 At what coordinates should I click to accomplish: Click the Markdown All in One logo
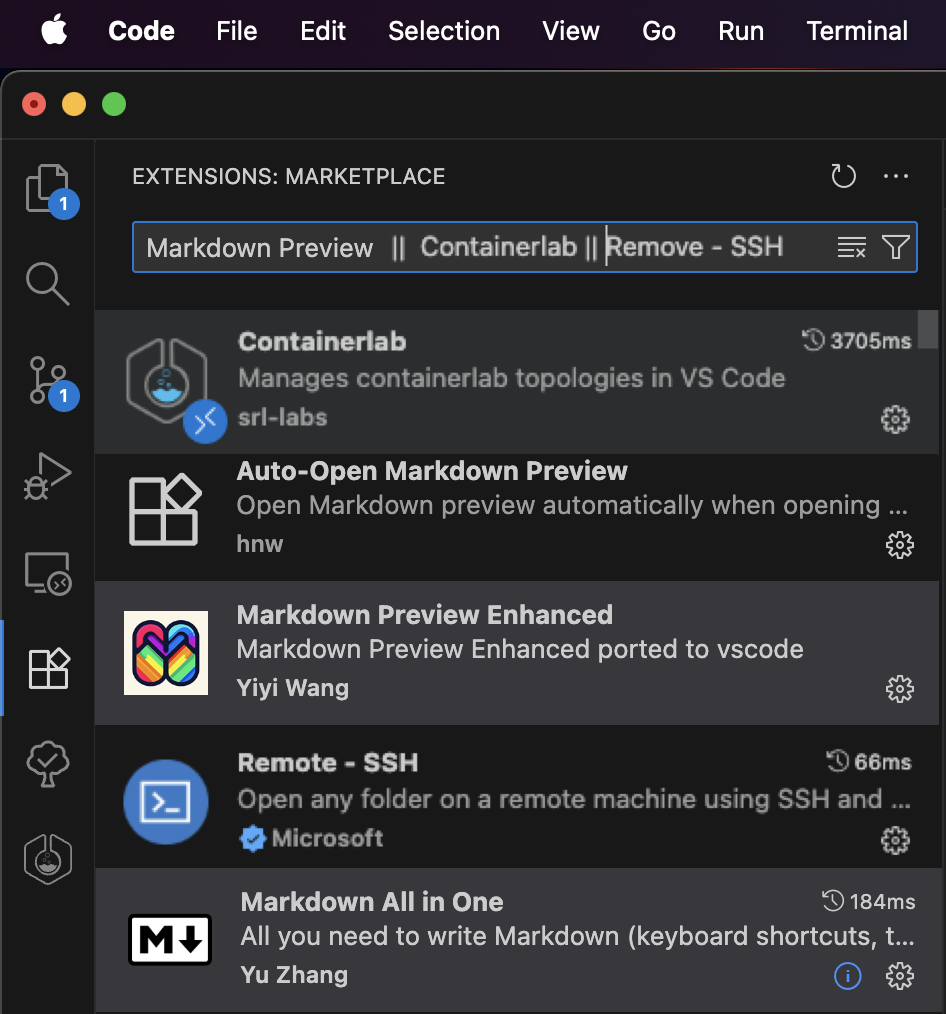coord(169,939)
